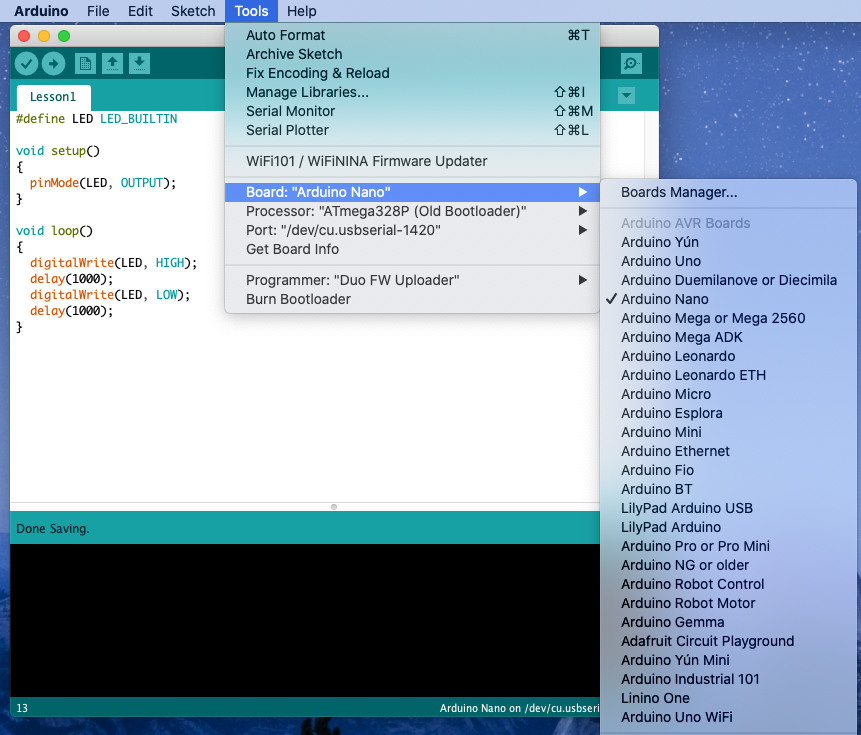Select the checked Arduino Nano board
The height and width of the screenshot is (735, 861).
click(664, 299)
